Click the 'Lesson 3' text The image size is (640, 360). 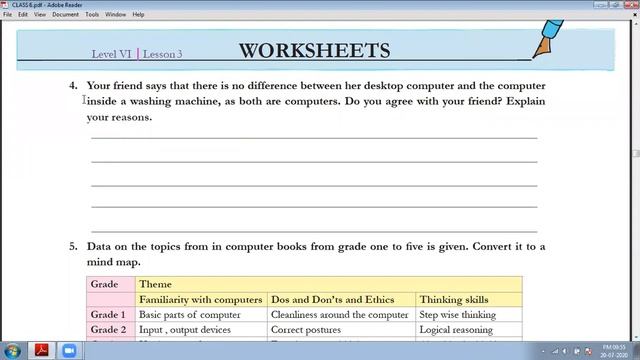click(162, 54)
